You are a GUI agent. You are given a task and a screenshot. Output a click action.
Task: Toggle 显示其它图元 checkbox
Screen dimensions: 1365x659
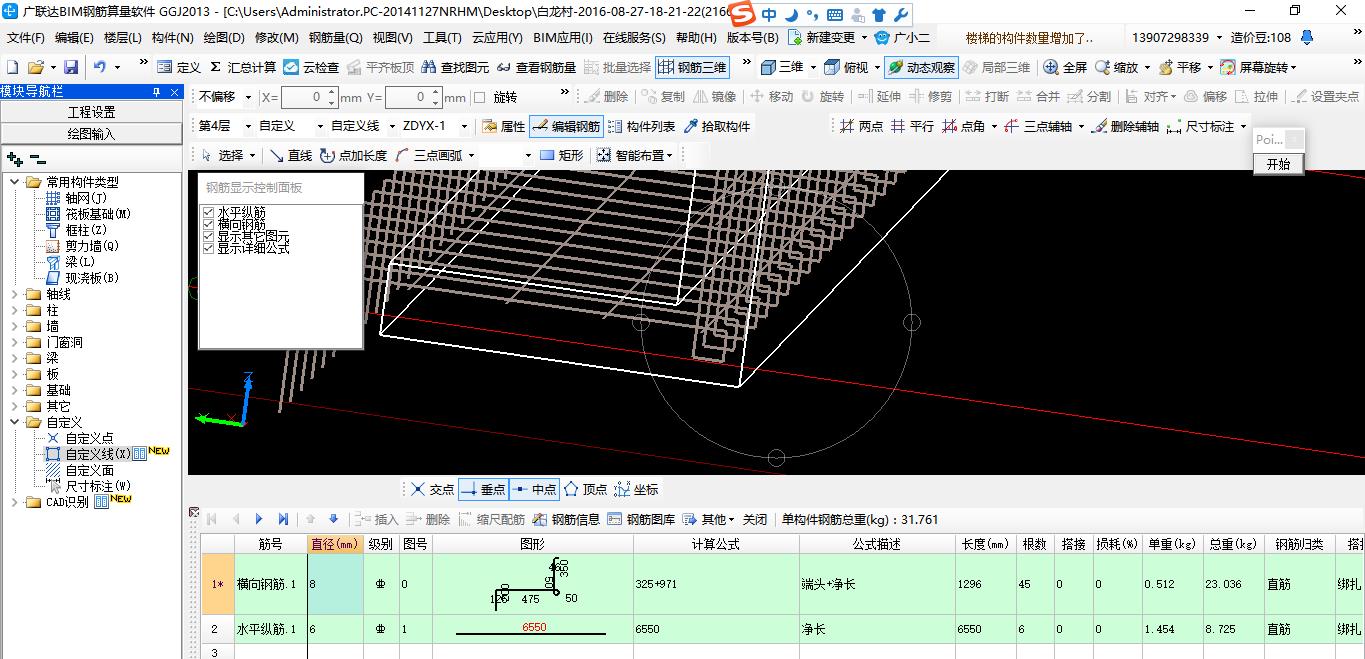[208, 237]
